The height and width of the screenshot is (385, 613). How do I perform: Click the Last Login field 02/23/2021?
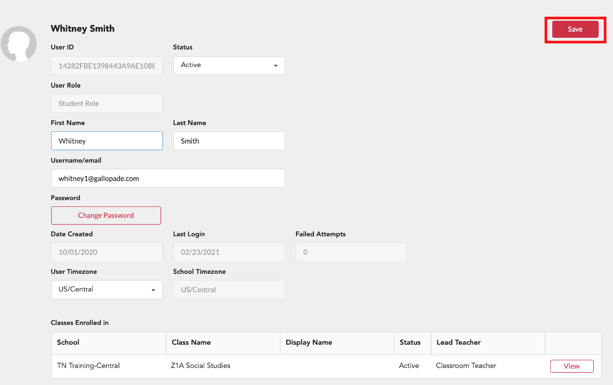coord(229,252)
